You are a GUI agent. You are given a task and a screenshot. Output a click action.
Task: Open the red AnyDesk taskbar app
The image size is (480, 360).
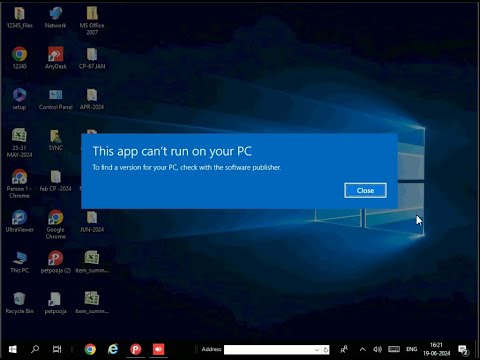tap(158, 349)
